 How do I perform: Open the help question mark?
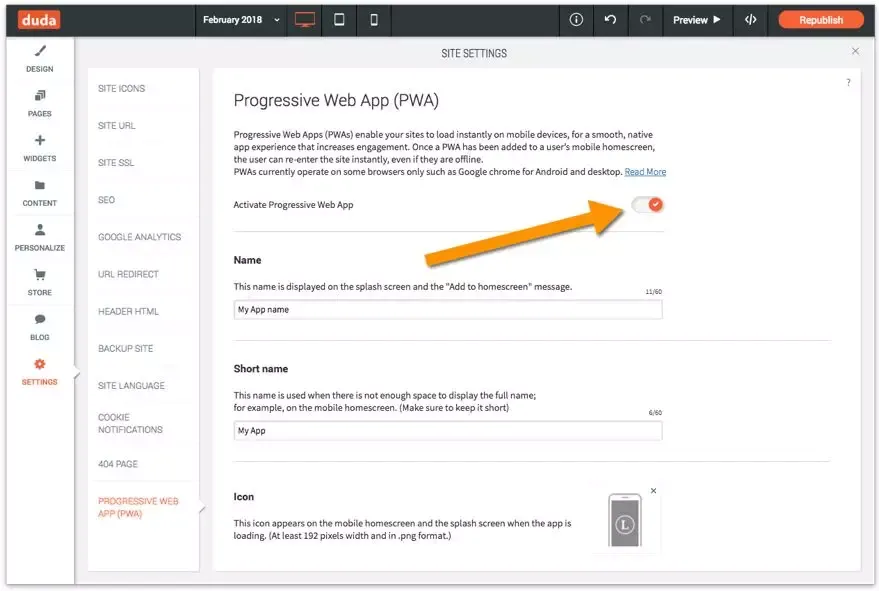coord(848,82)
